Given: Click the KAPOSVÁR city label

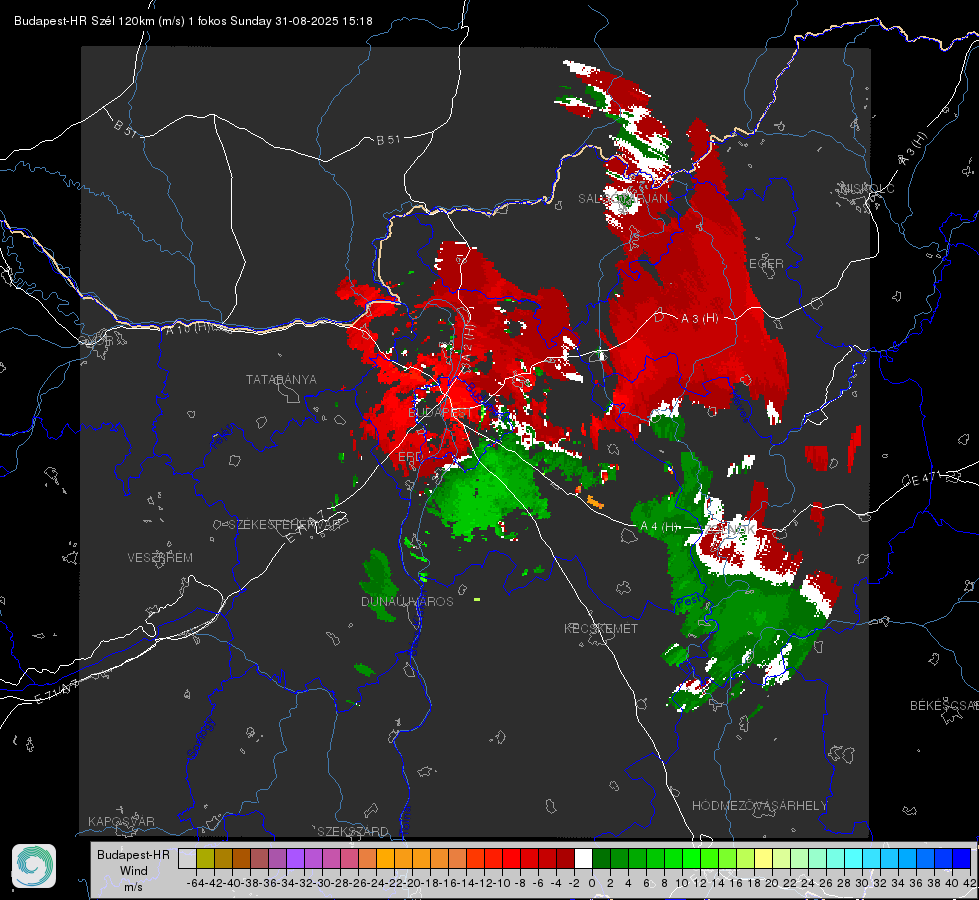Looking at the screenshot, I should pyautogui.click(x=121, y=822).
